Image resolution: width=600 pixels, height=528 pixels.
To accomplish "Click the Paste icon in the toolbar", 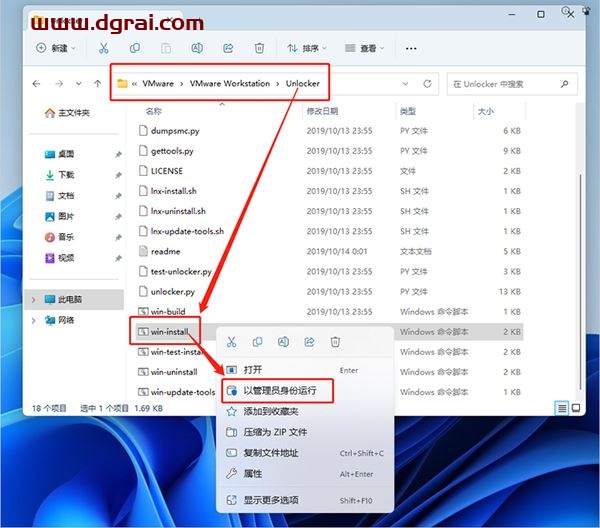I will tap(166, 48).
